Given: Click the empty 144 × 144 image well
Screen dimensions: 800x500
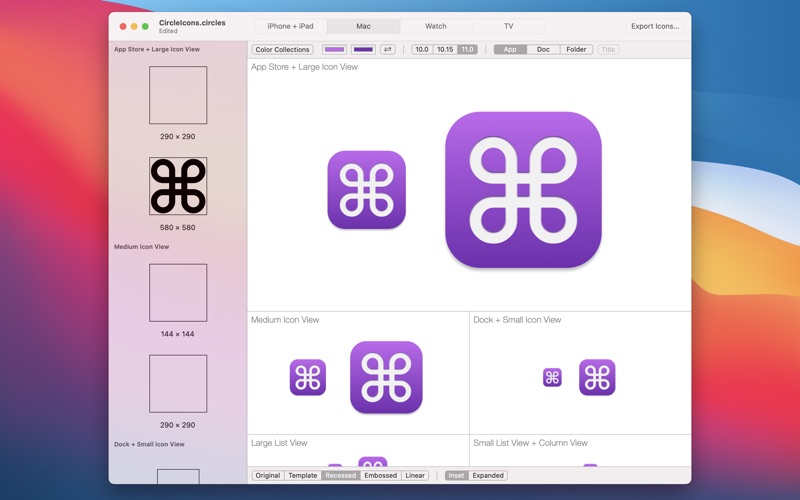Looking at the screenshot, I should pos(178,292).
